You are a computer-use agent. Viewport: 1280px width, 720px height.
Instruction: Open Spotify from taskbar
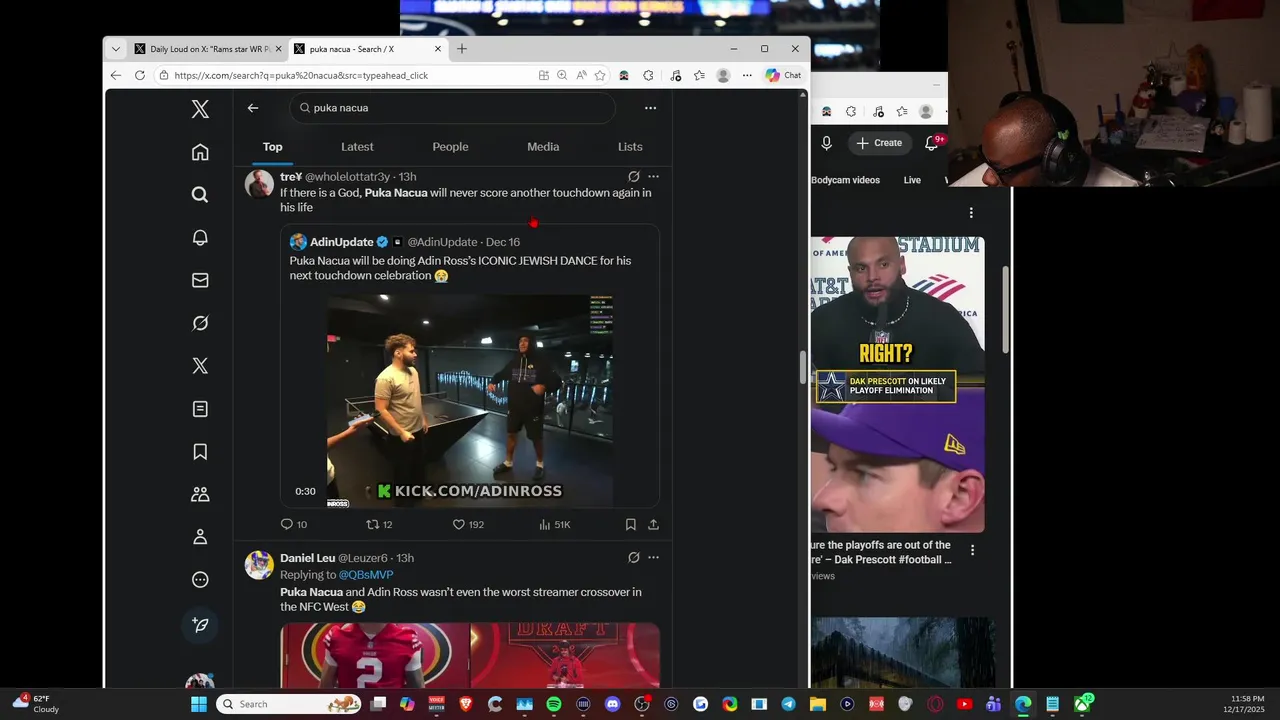point(554,704)
